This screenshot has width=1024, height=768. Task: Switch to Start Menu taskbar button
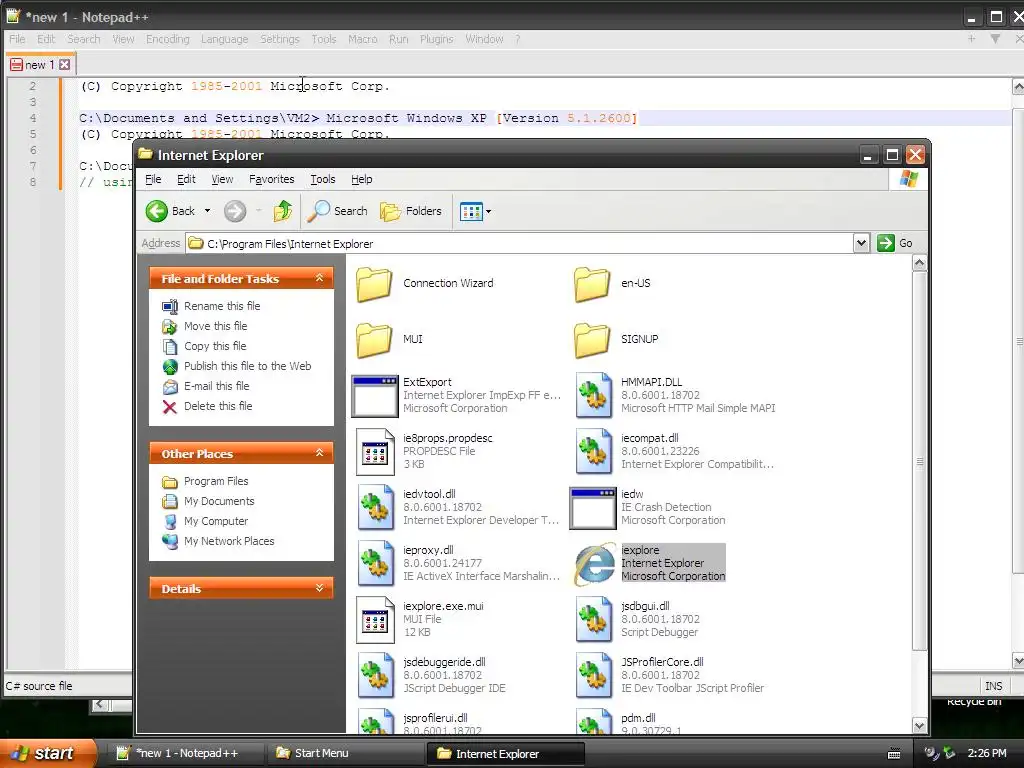(346, 754)
